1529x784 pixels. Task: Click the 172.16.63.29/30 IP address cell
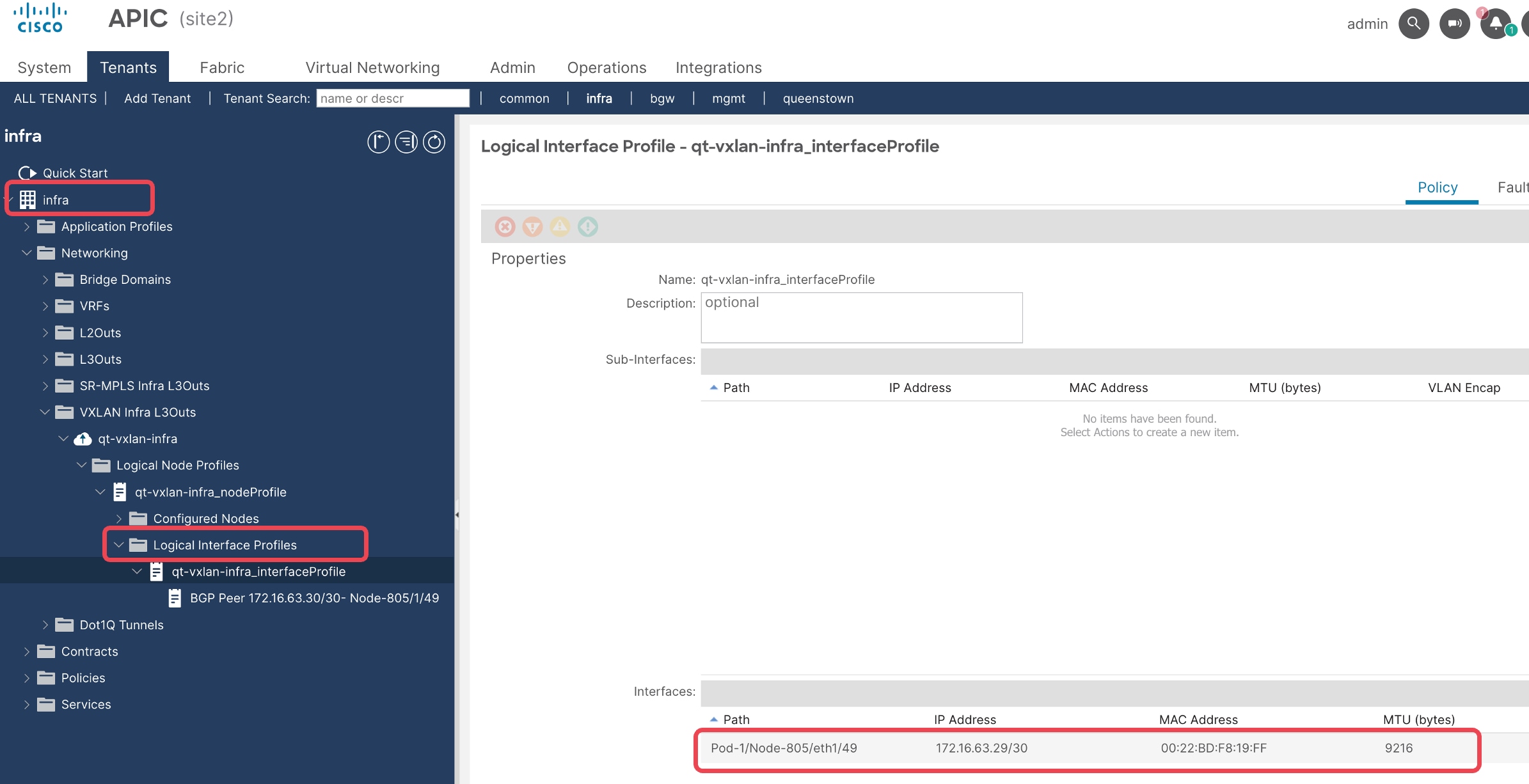981,748
